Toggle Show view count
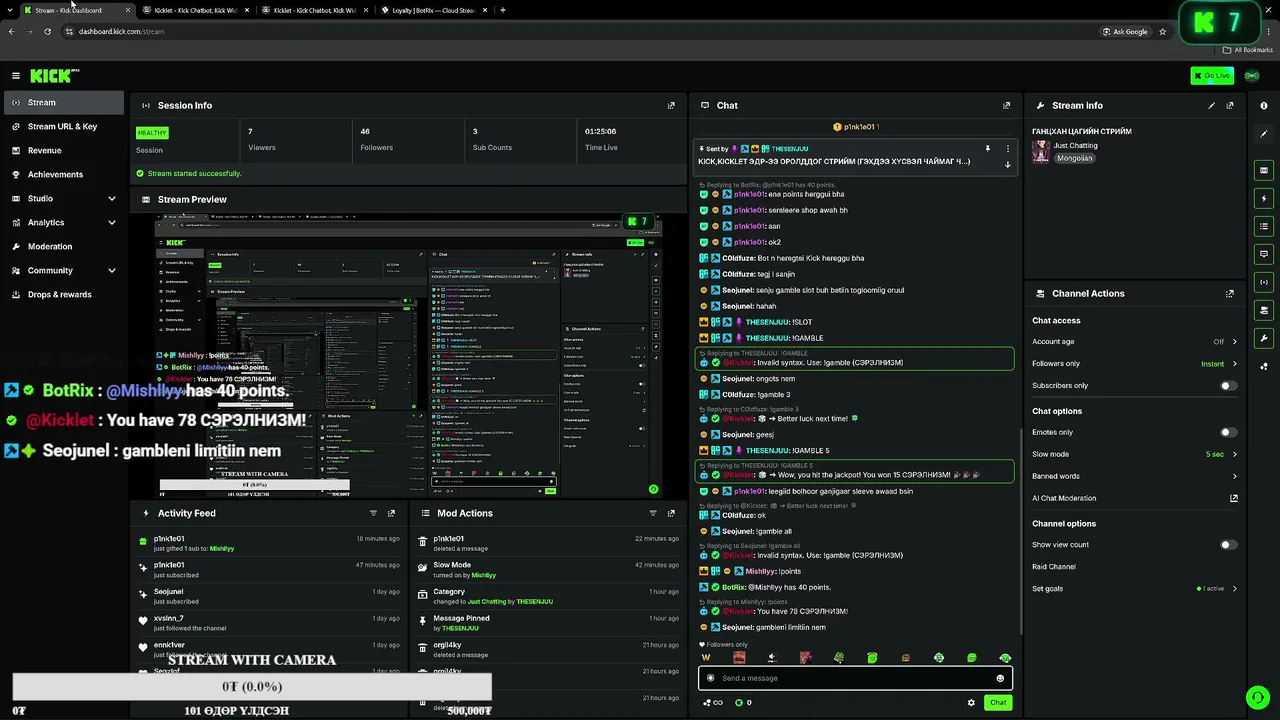Screen dimensions: 1280x720 pos(1228,545)
